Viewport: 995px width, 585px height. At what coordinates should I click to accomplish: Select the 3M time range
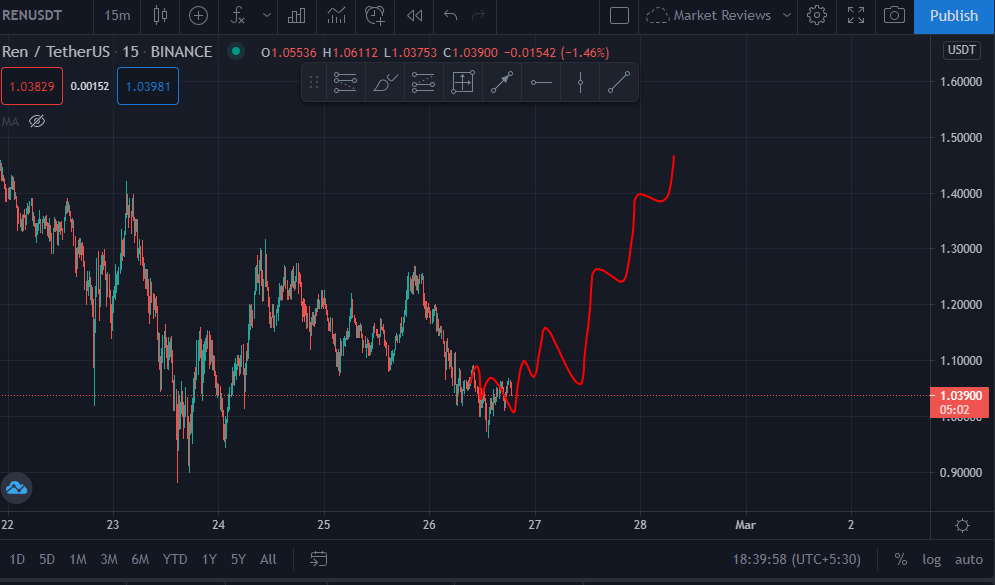109,559
